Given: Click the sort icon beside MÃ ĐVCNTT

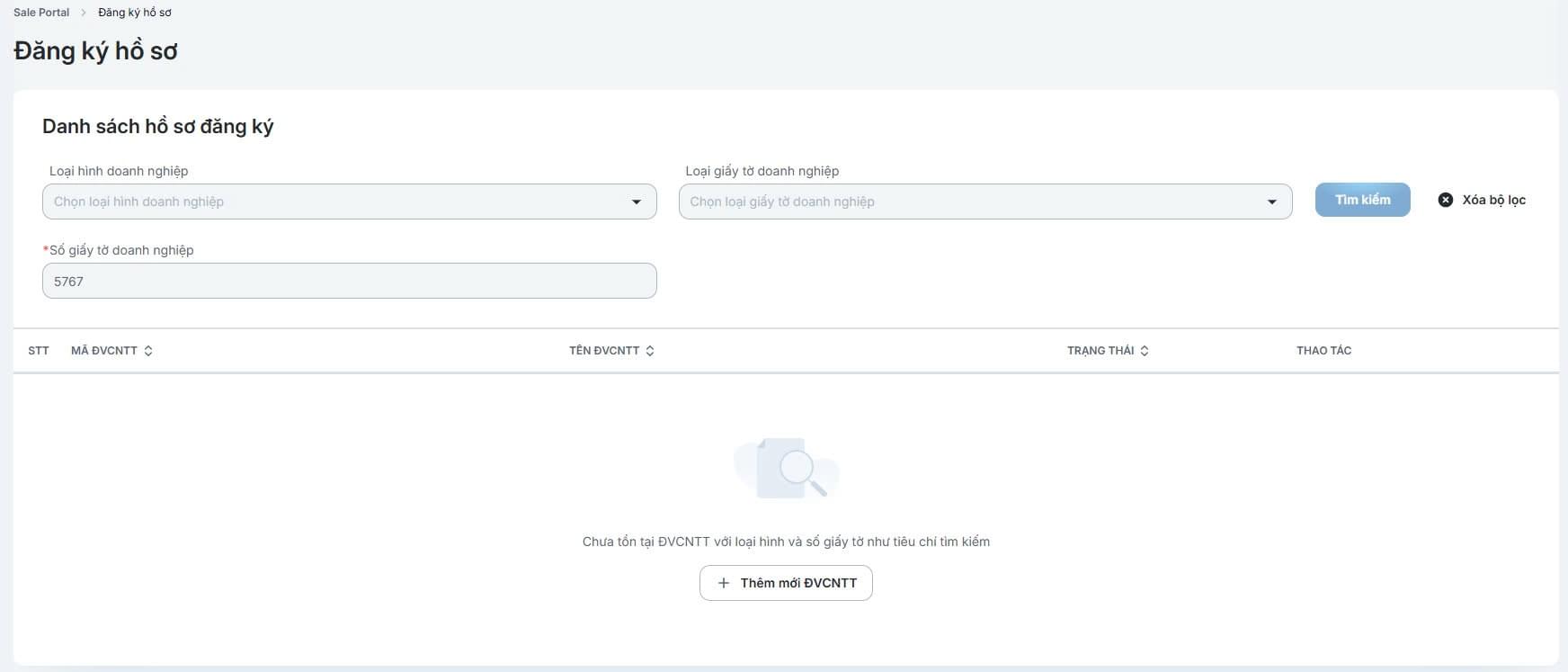Looking at the screenshot, I should click(148, 351).
